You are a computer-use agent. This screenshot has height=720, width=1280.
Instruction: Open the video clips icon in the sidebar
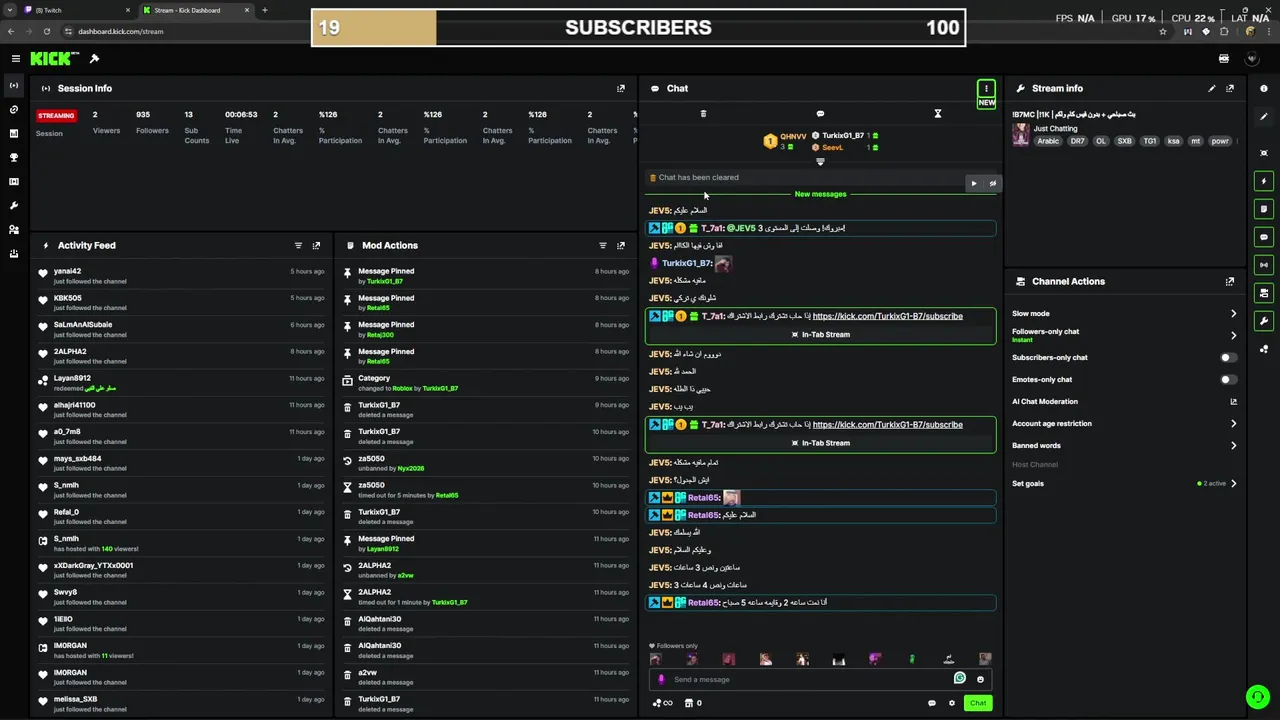tap(14, 182)
